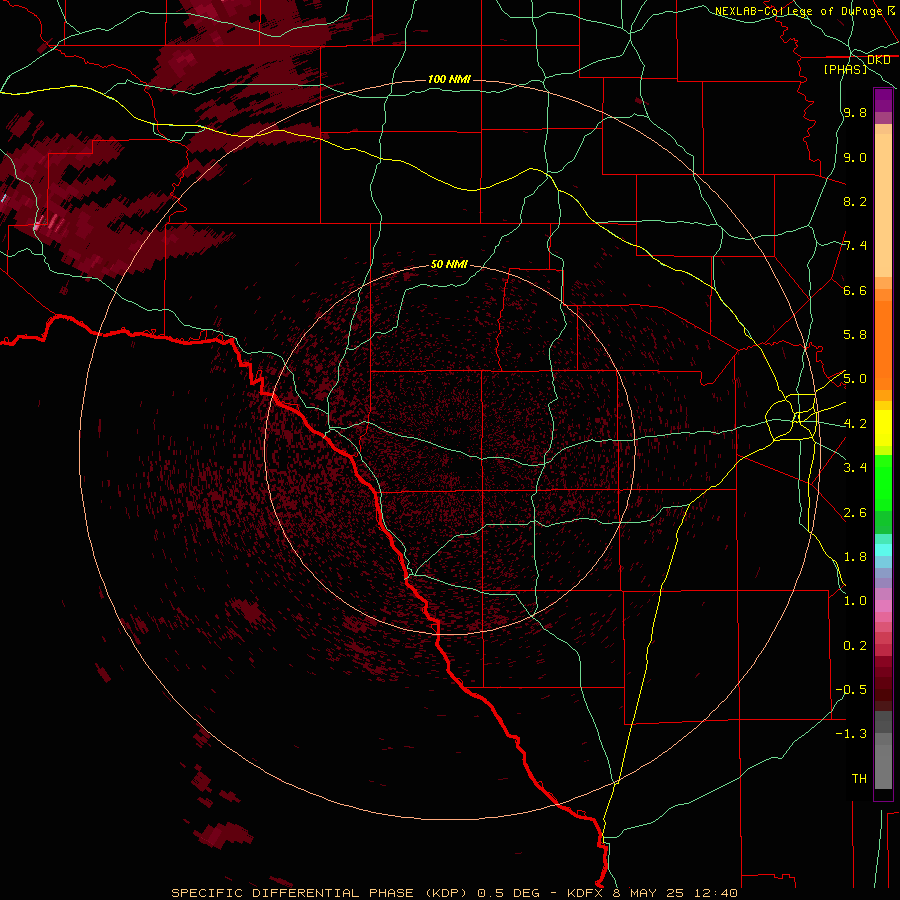Click the 5.0 value on color scale
The width and height of the screenshot is (900, 900).
[855, 379]
